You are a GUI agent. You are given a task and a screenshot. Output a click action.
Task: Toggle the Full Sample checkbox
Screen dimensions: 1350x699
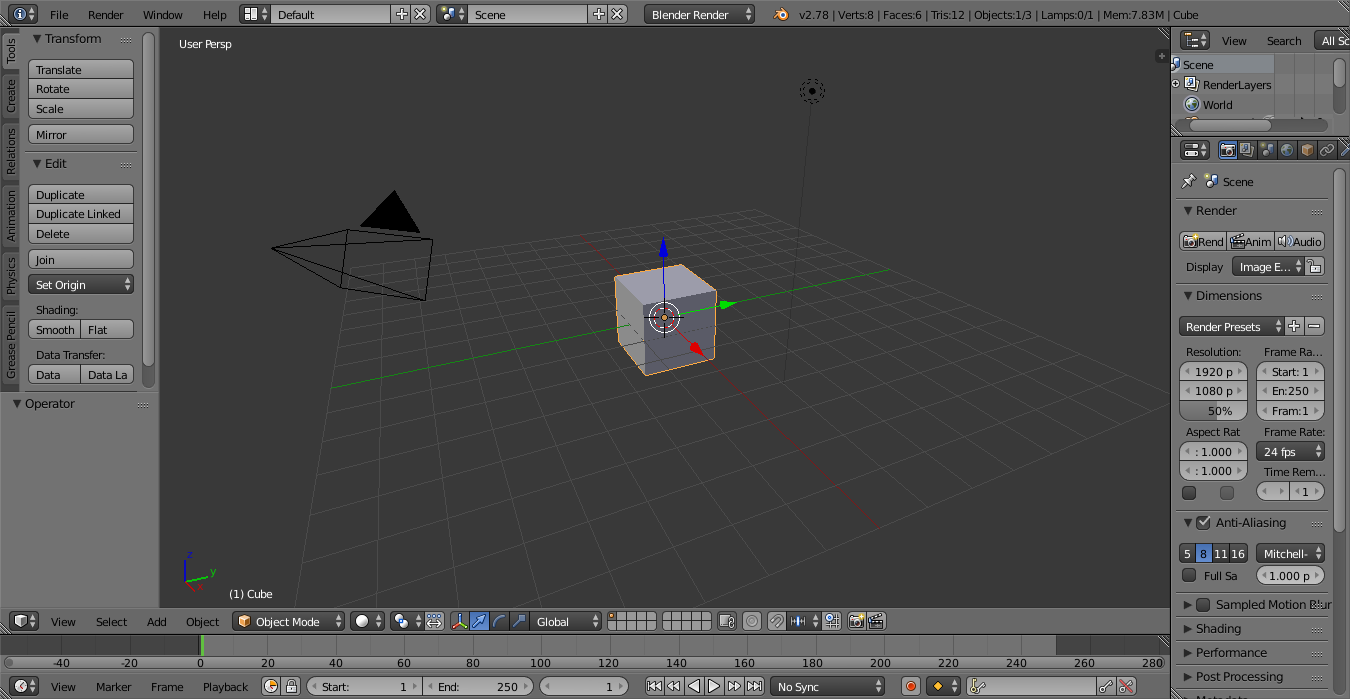1189,575
